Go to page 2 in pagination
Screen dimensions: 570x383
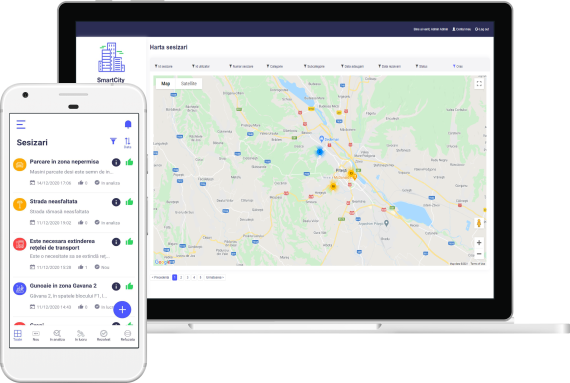tap(181, 277)
